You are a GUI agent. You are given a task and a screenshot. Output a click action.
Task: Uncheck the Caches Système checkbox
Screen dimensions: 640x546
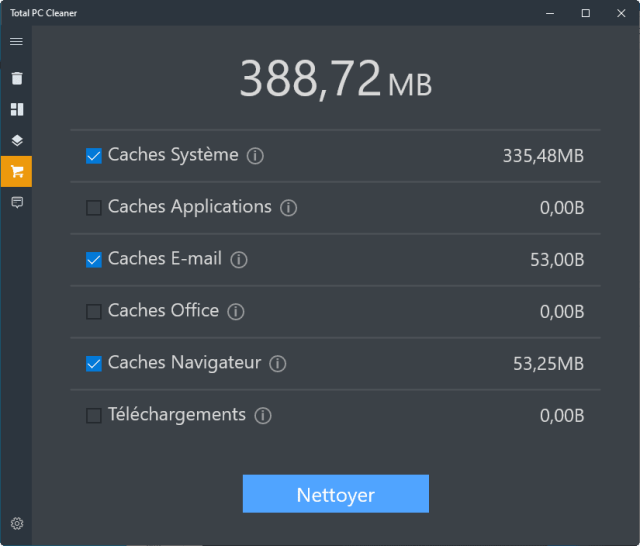(94, 156)
